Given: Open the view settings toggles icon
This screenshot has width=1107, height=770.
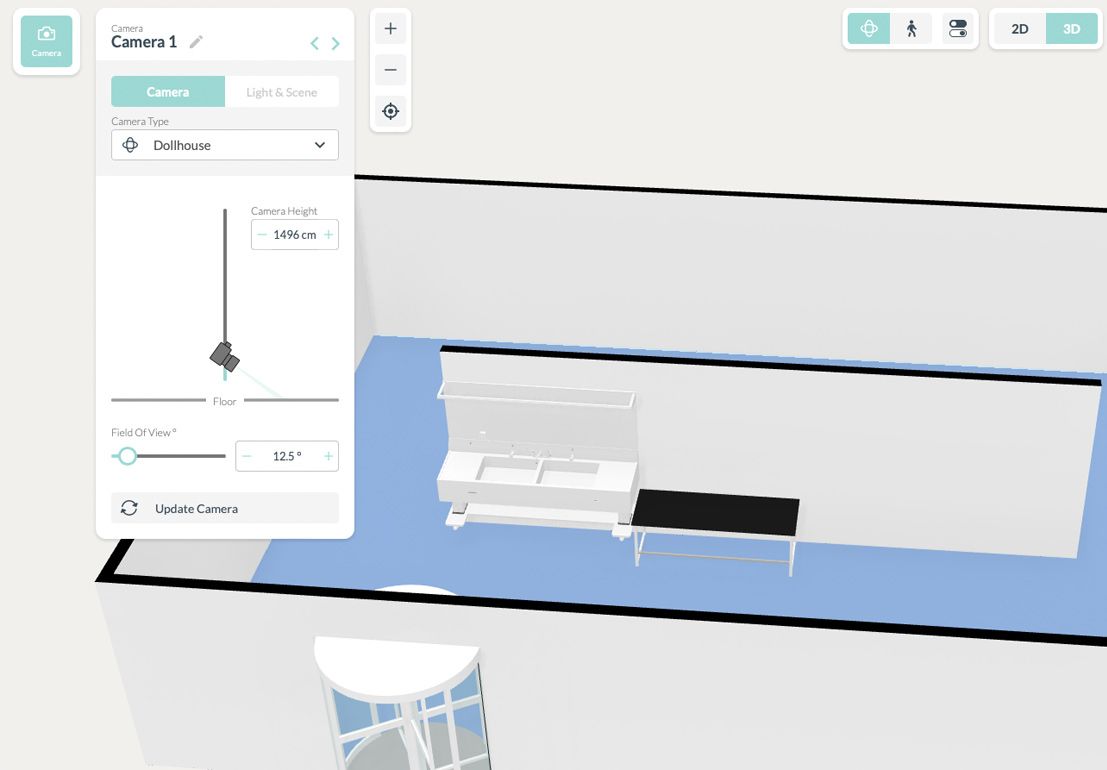Looking at the screenshot, I should point(957,29).
